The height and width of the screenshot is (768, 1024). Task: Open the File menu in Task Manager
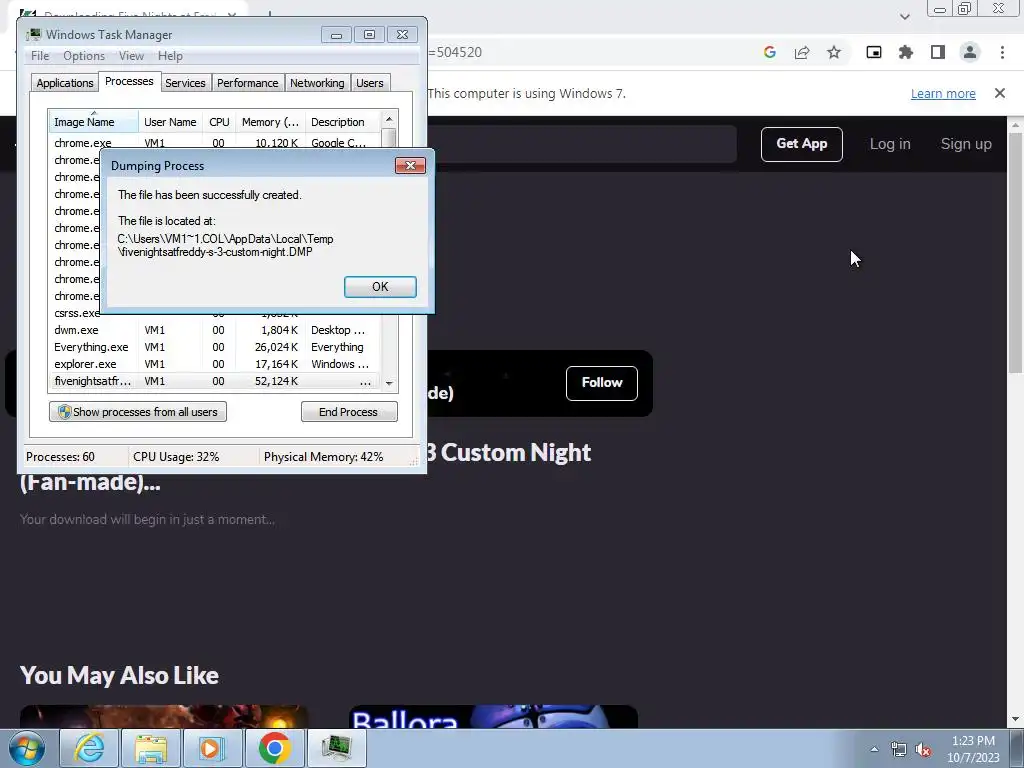[40, 56]
